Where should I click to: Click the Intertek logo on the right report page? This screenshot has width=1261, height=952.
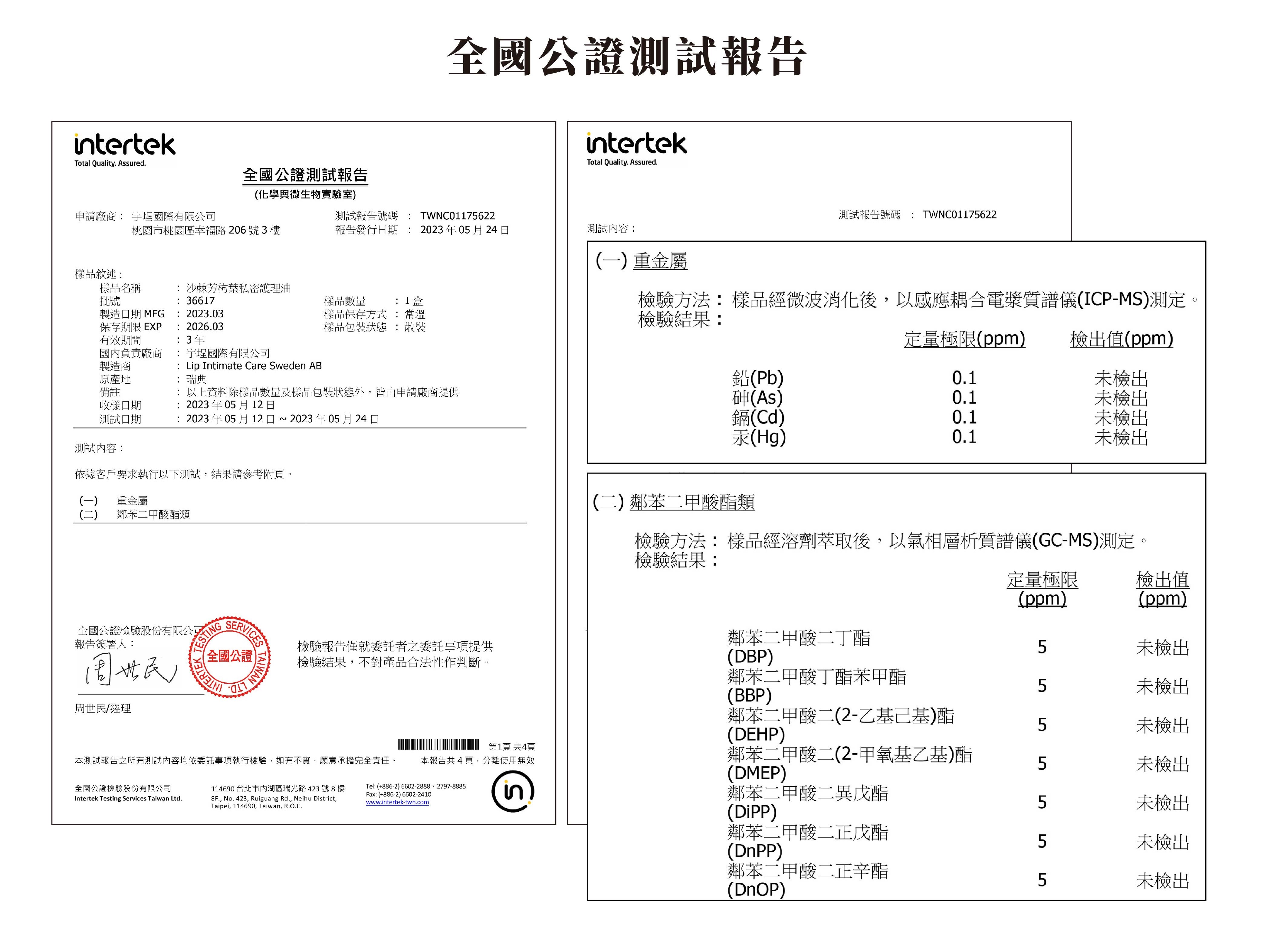pyautogui.click(x=637, y=149)
